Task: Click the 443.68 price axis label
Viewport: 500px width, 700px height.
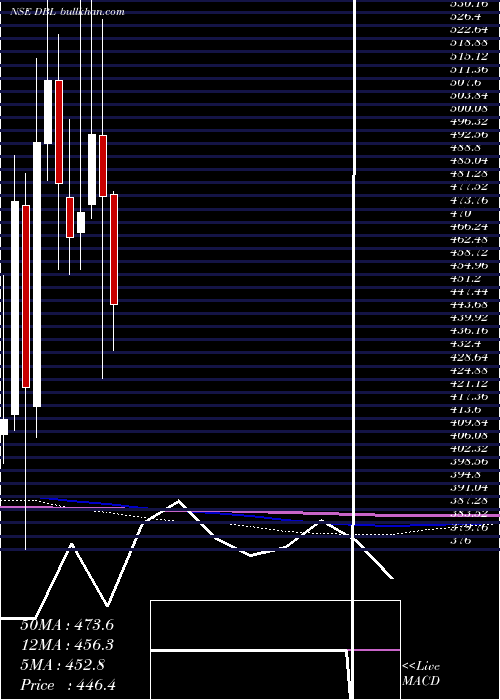Action: (470, 305)
